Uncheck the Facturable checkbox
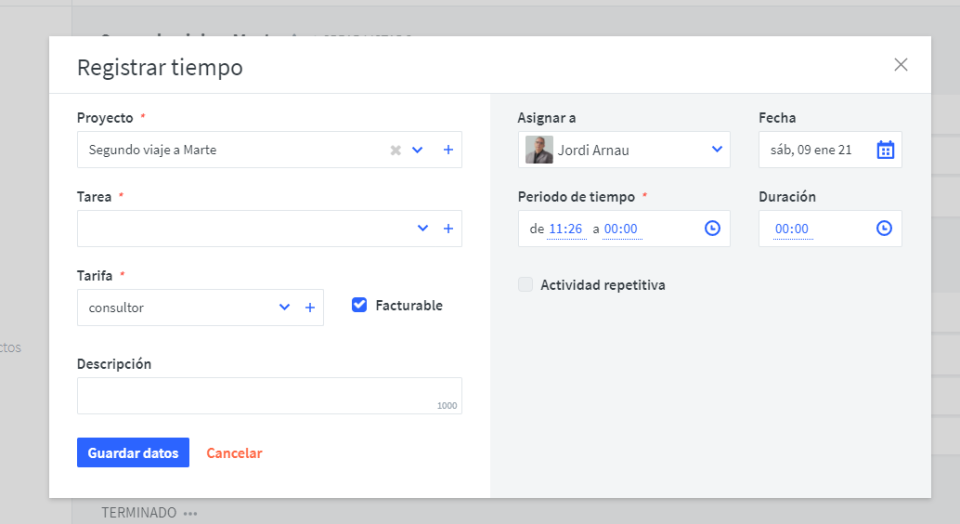Viewport: 960px width, 524px height. (360, 305)
